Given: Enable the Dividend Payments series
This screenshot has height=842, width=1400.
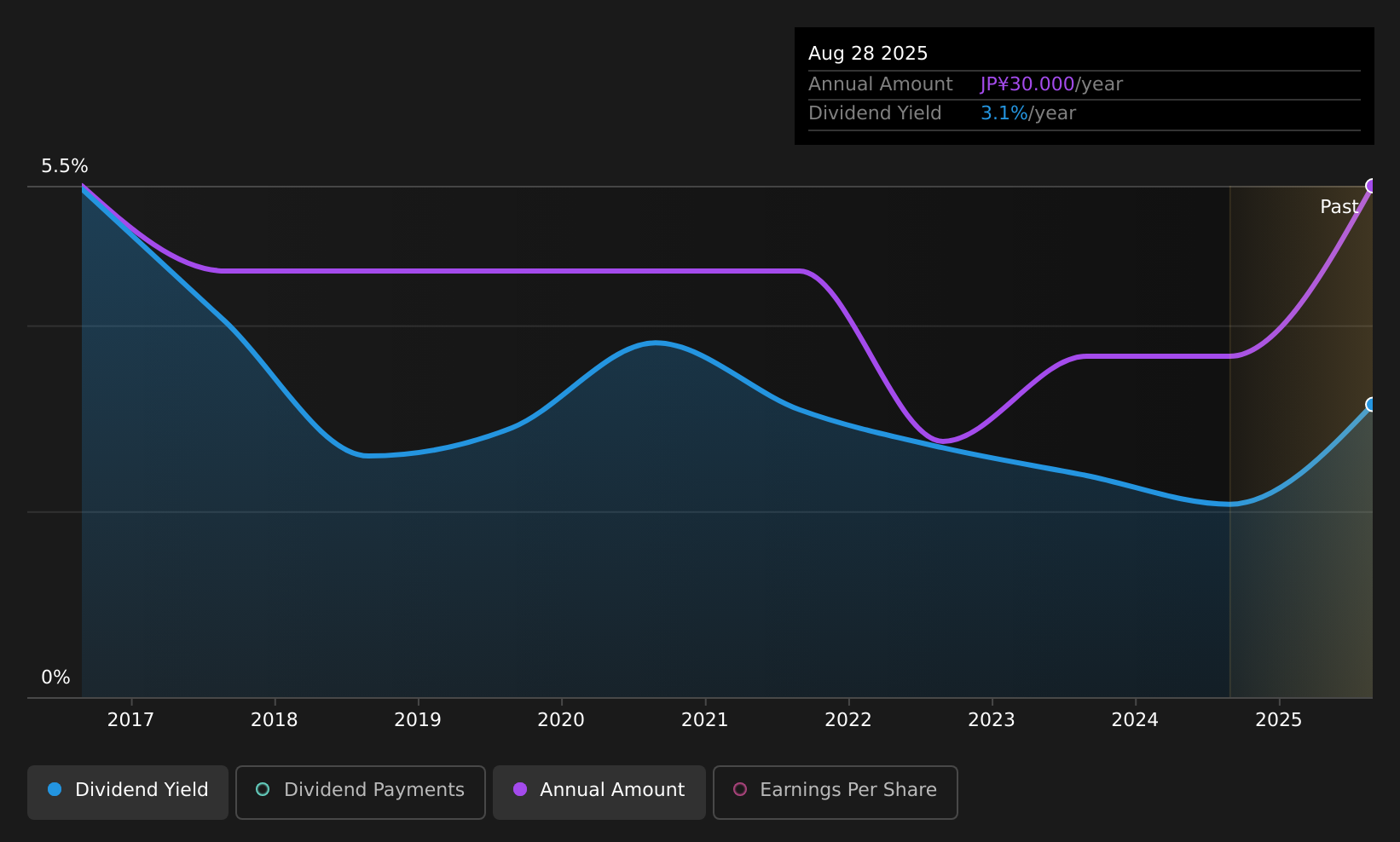Looking at the screenshot, I should (x=361, y=792).
